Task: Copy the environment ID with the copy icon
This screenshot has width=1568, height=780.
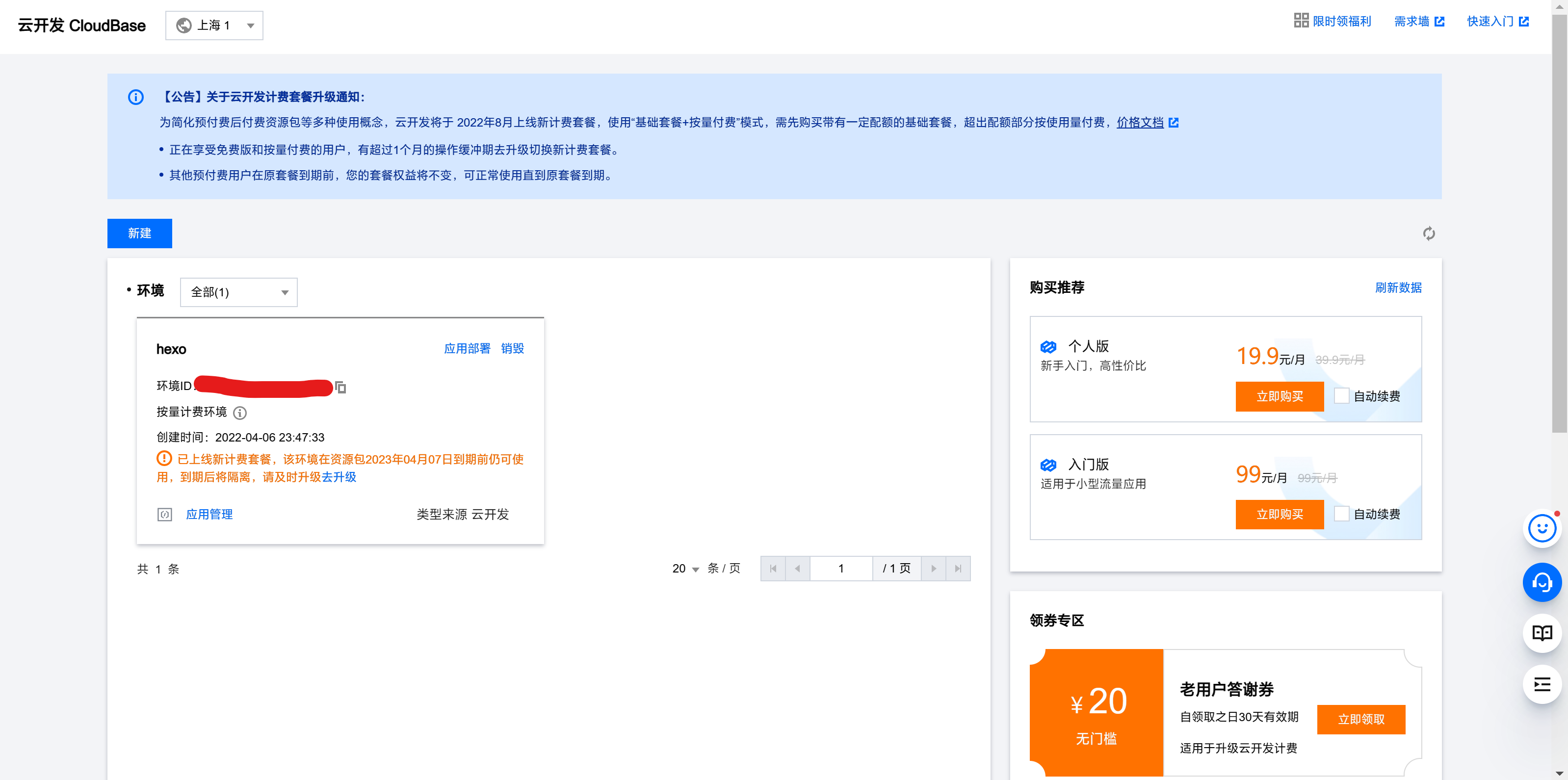Action: tap(341, 387)
